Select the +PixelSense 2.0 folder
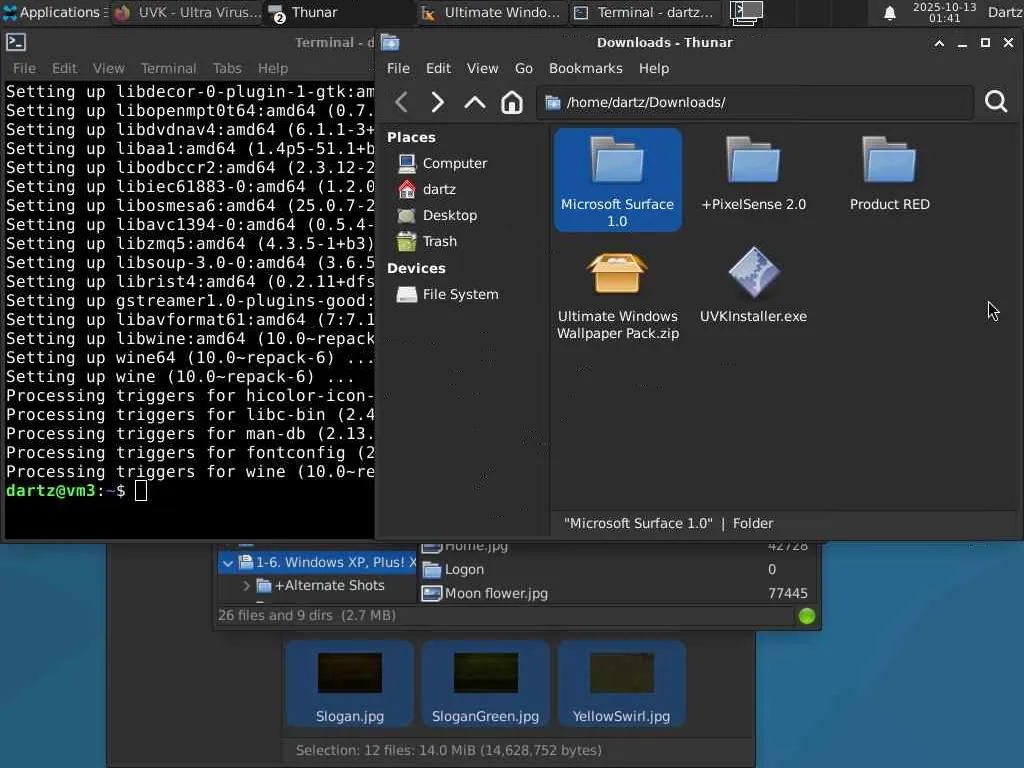This screenshot has width=1024, height=768. point(753,174)
